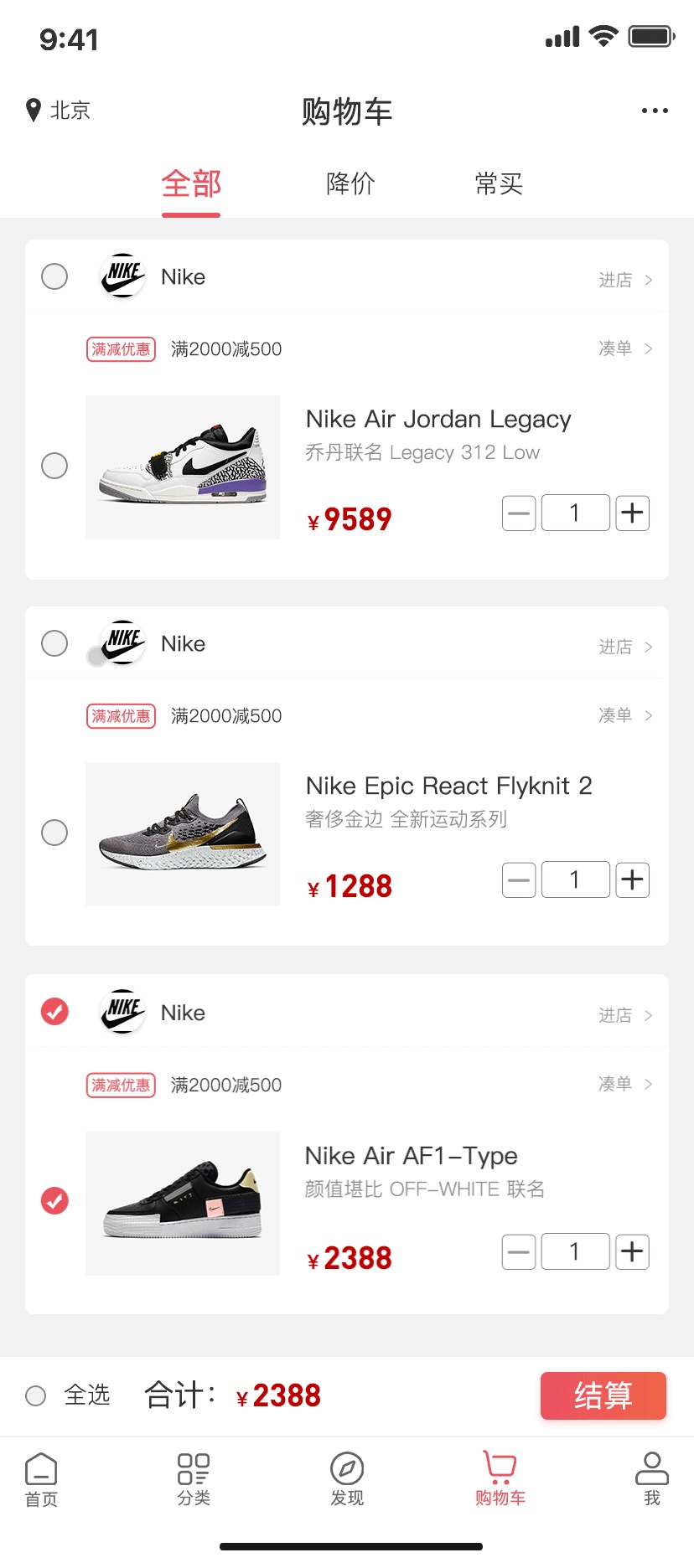Open 进店 arrow for the first Nike store

tap(648, 280)
